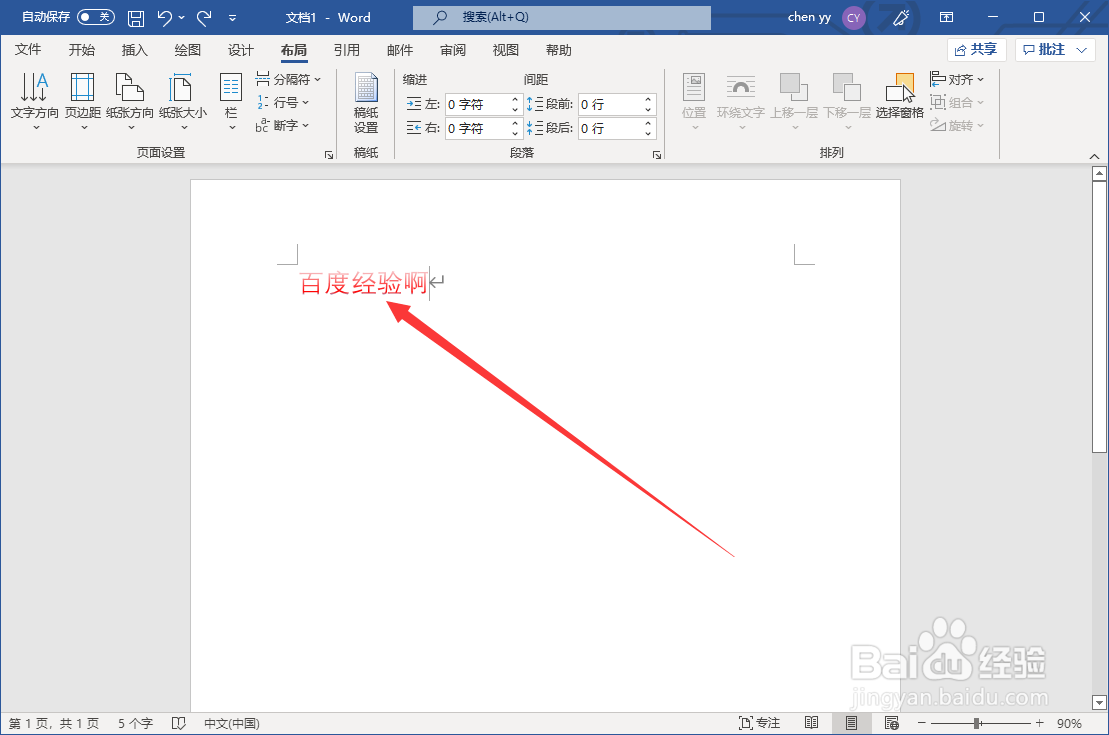Viewport: 1109px width, 735px height.
Task: Open the 段落 dialog launcher arrow
Action: 657,153
